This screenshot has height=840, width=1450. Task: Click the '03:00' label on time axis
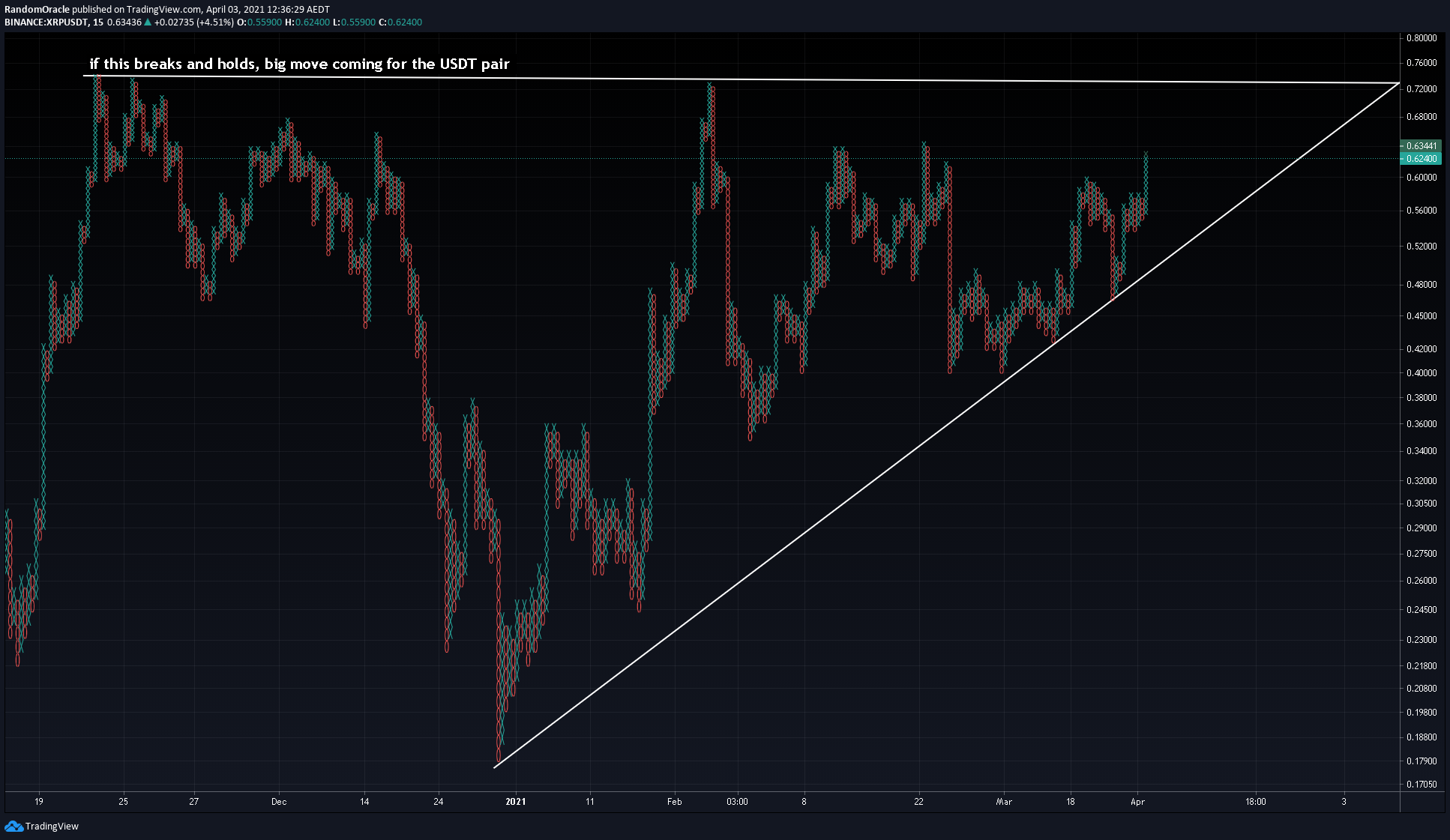coord(737,802)
